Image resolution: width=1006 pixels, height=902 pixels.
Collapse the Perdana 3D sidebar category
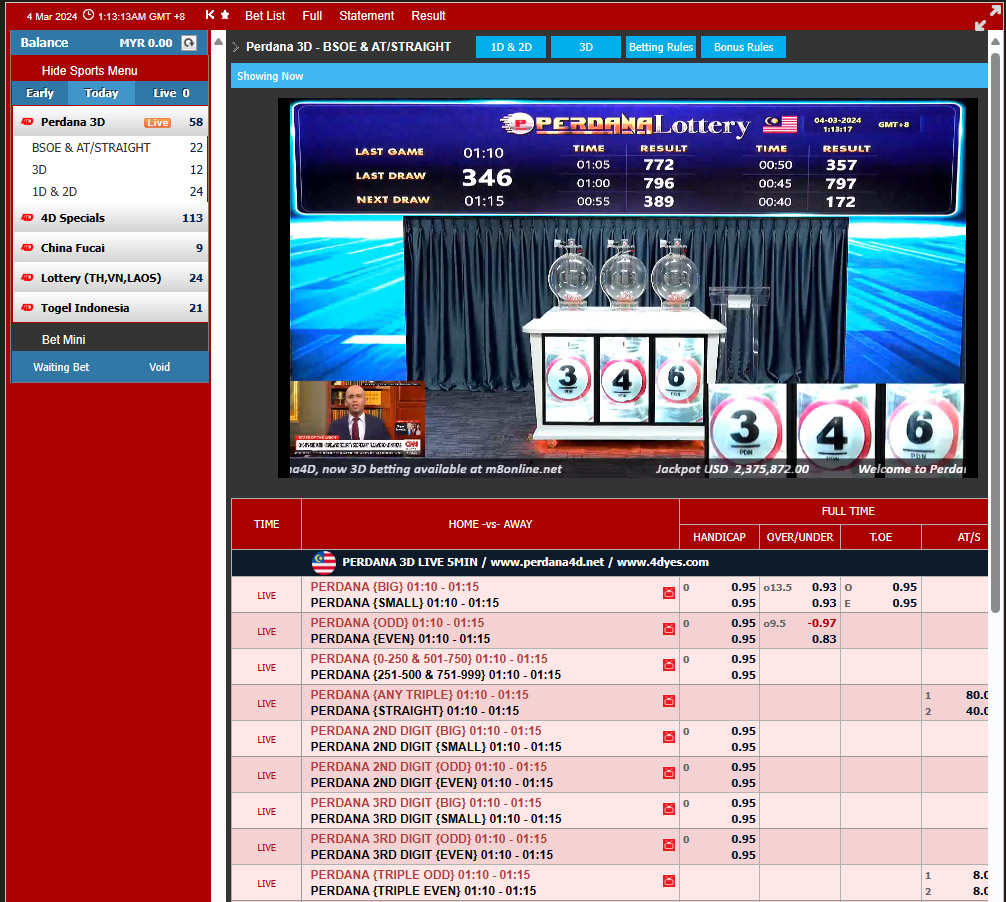click(x=110, y=122)
